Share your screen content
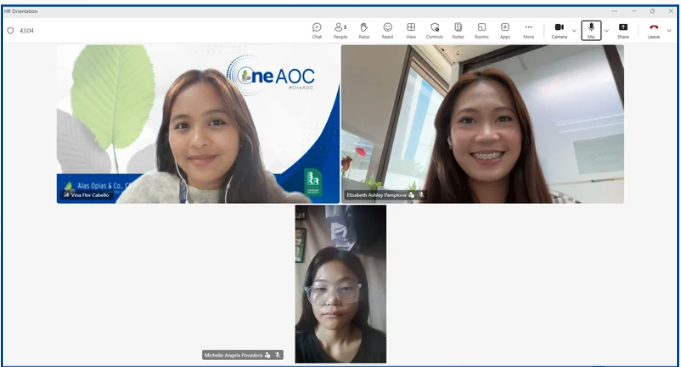The image size is (681, 367). point(623,30)
